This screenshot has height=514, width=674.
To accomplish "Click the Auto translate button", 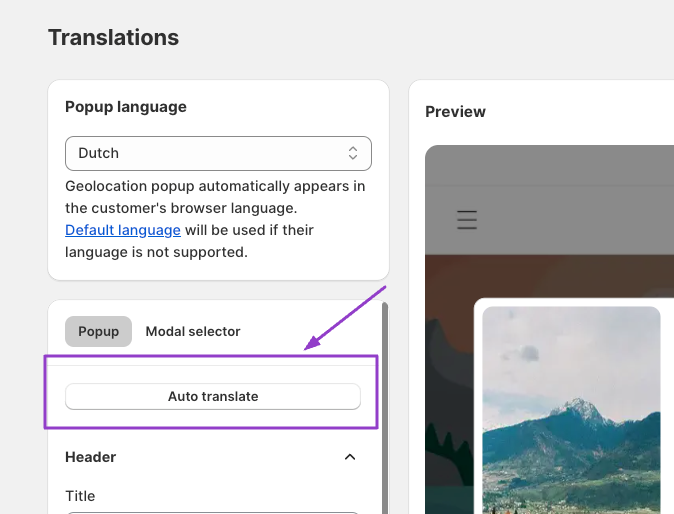I will point(213,396).
